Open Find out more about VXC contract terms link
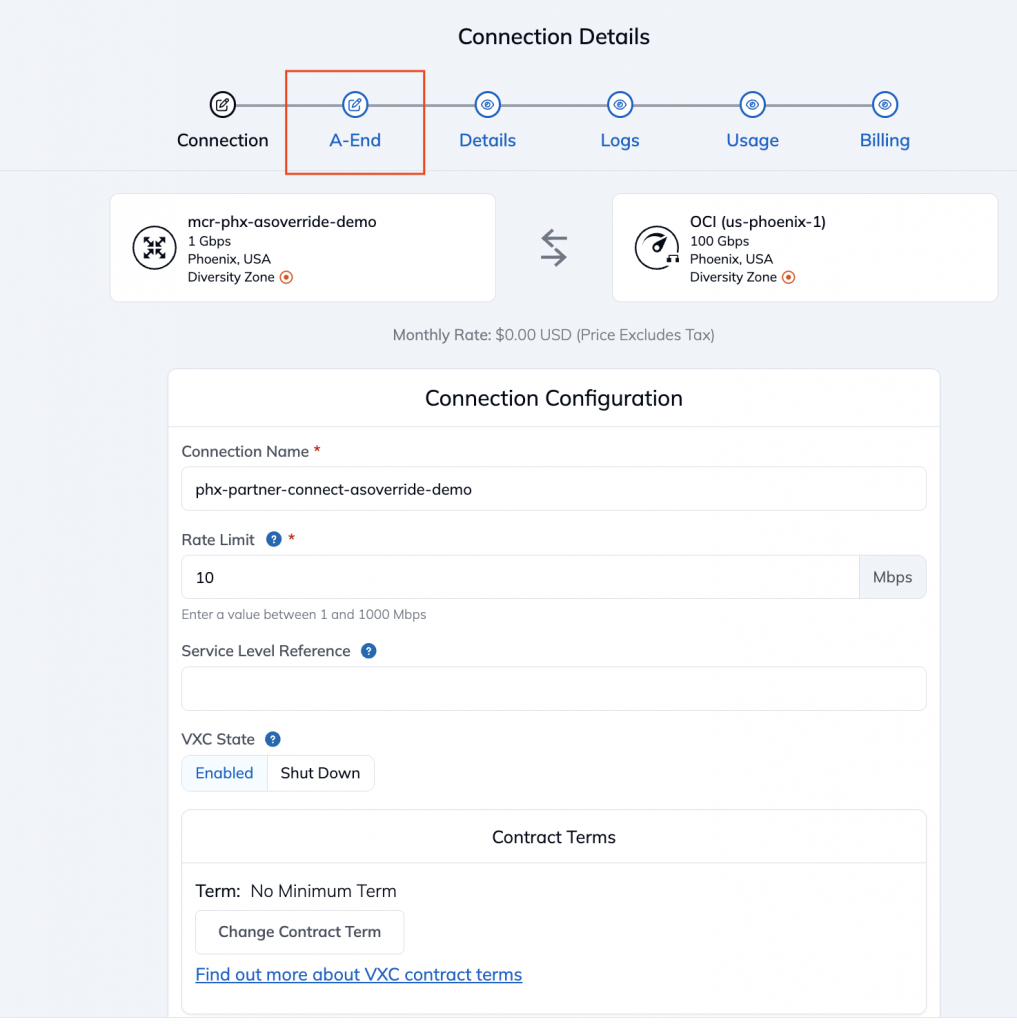1017x1024 pixels. click(359, 974)
